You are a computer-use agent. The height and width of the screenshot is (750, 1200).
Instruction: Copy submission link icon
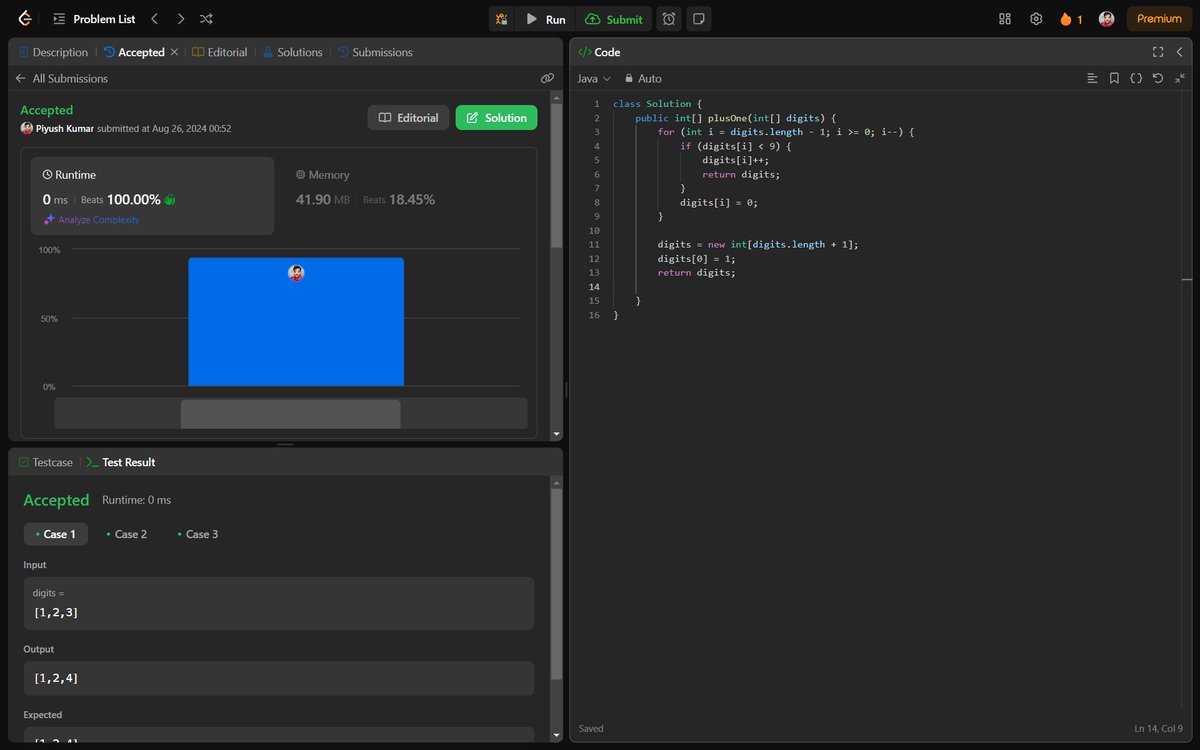point(547,78)
